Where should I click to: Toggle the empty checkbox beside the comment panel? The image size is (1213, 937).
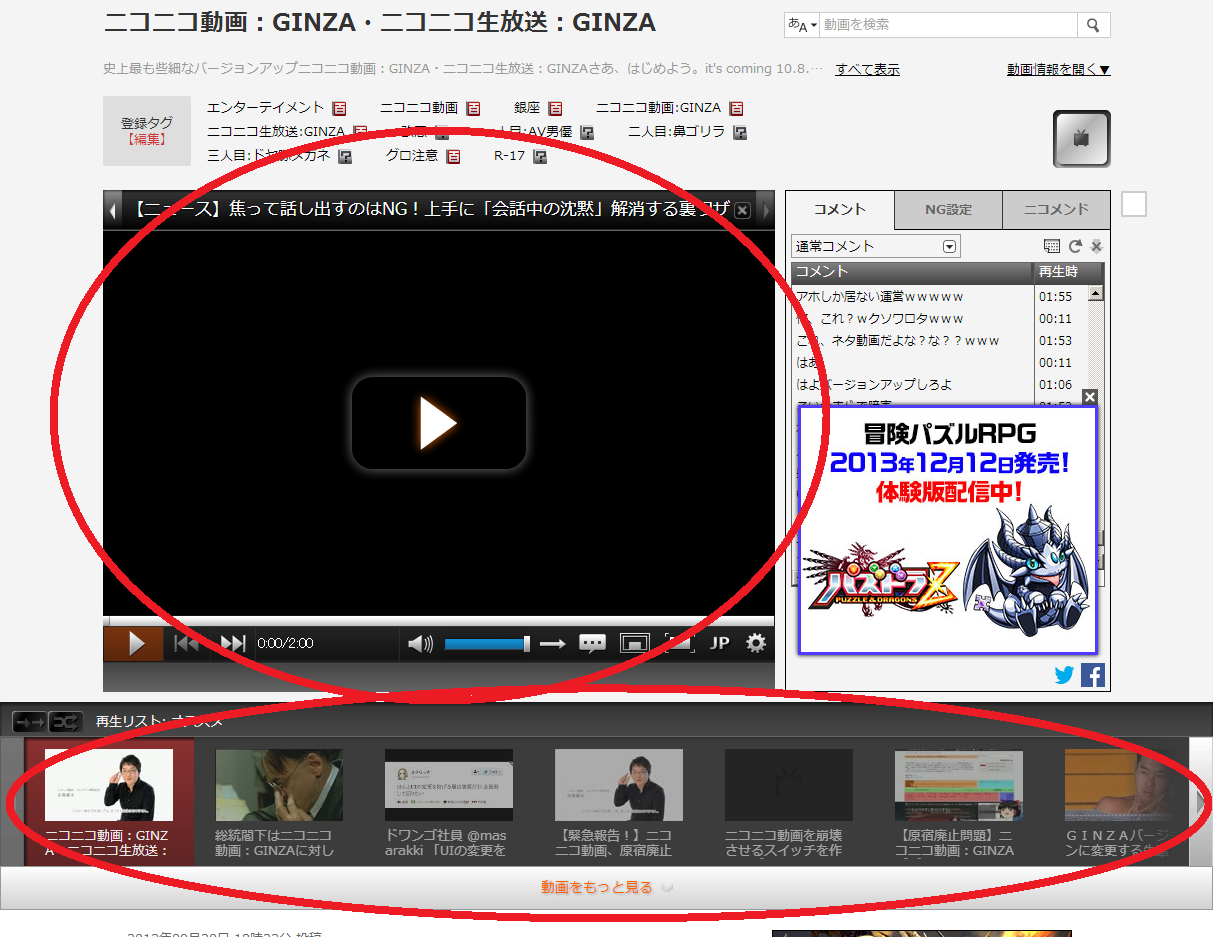click(1133, 204)
